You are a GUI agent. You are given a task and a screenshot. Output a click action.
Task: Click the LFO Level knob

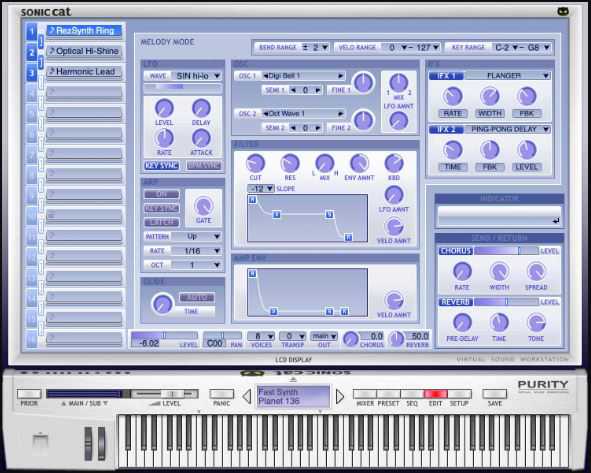click(164, 109)
